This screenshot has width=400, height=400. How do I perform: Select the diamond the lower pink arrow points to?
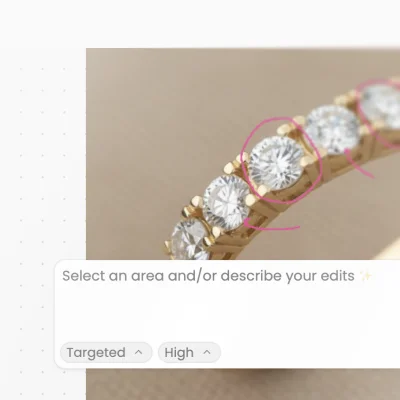226,202
